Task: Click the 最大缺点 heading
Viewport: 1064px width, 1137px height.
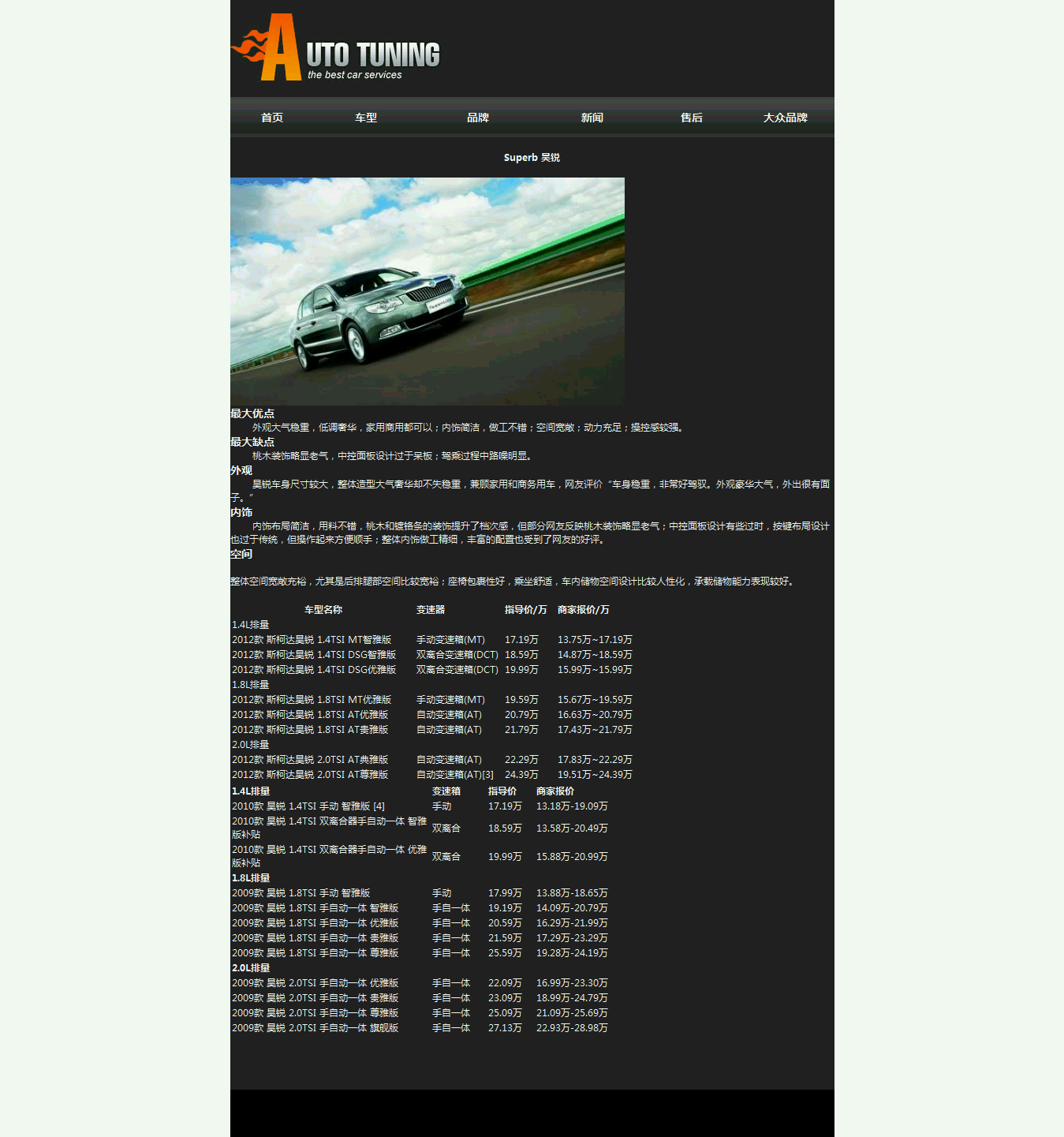Action: pos(252,442)
